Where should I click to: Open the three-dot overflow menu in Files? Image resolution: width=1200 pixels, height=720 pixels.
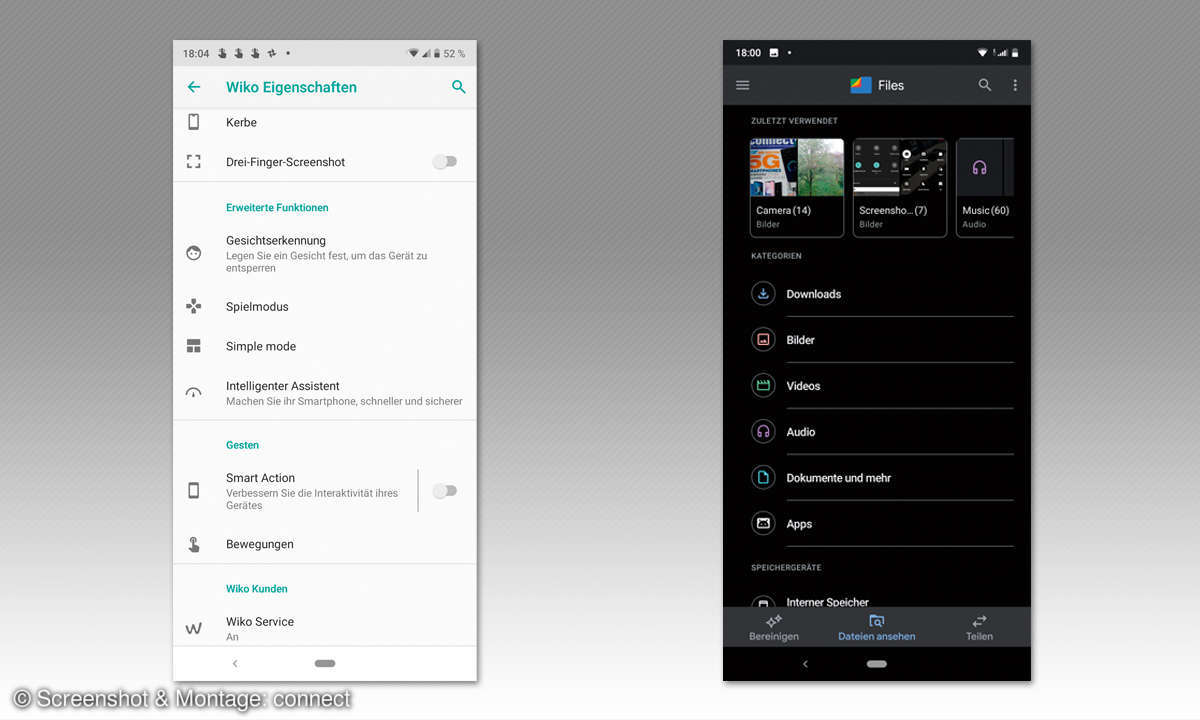[1015, 85]
